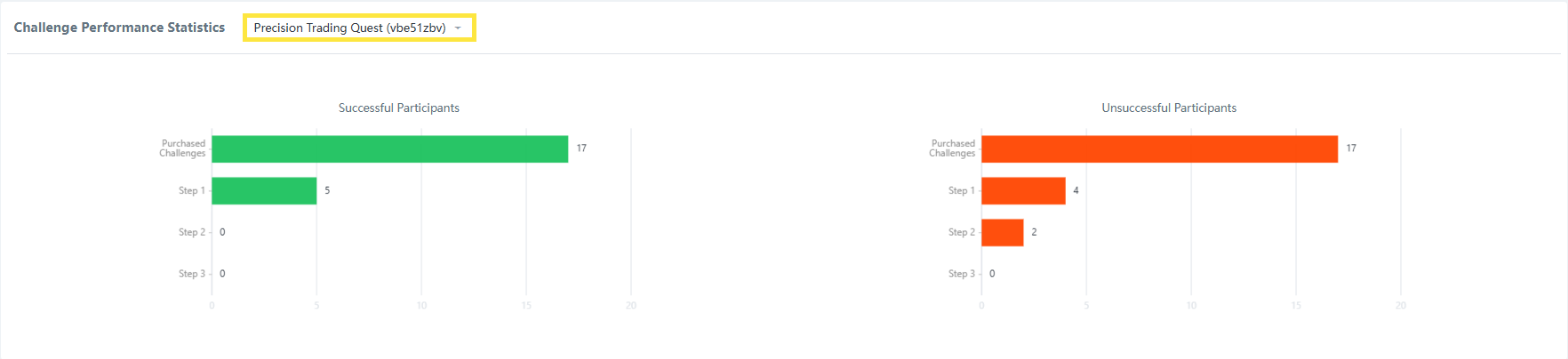The height and width of the screenshot is (359, 1568).
Task: Click Step 2 label in Successful Participants chart
Action: click(x=191, y=232)
